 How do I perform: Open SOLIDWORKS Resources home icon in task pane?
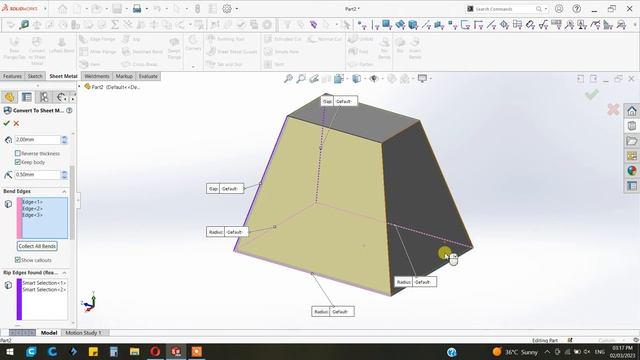click(x=631, y=111)
